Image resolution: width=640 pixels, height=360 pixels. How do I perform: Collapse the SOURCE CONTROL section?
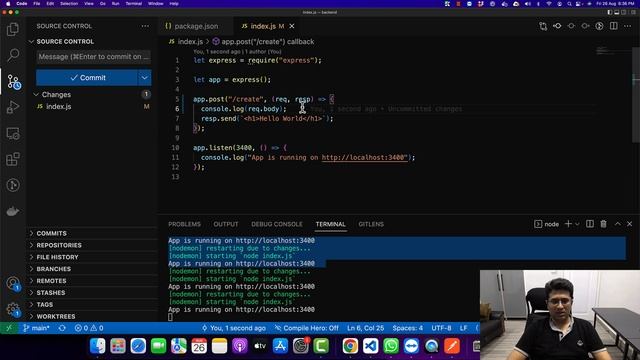31,42
